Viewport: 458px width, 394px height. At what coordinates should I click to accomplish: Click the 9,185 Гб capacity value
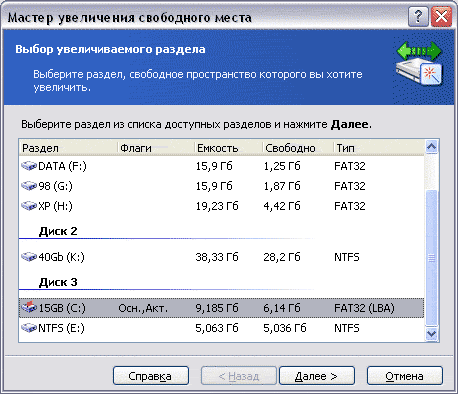pos(217,308)
